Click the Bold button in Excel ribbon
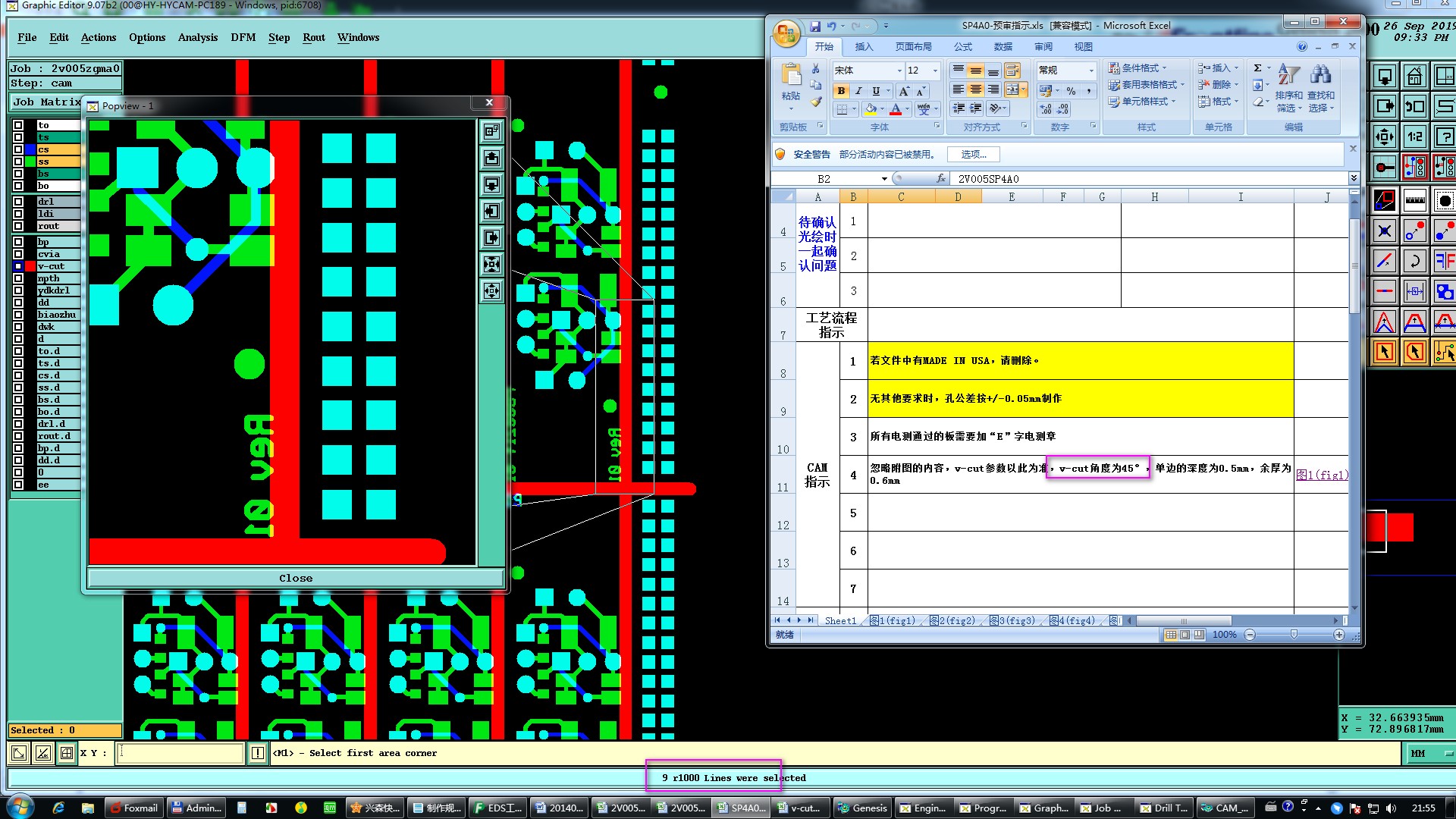Screen dimensions: 1456x819 coord(841,91)
